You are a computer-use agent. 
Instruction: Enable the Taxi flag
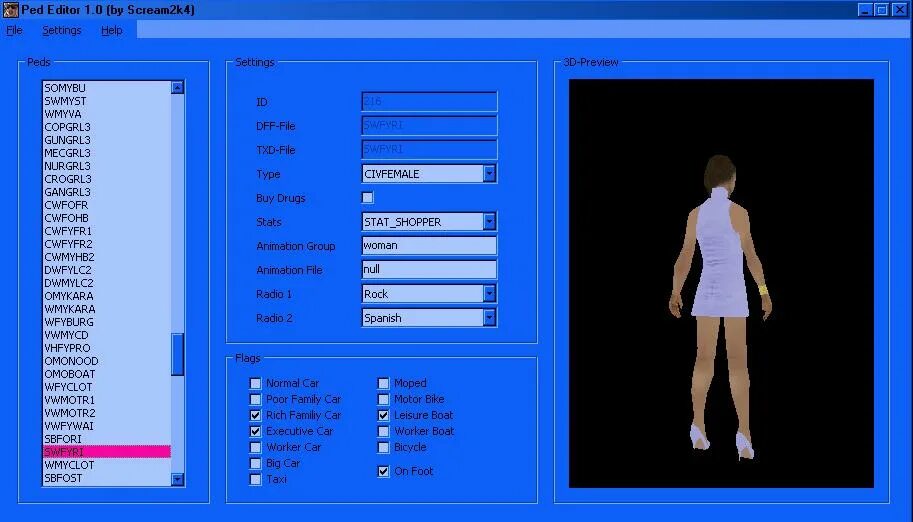255,479
